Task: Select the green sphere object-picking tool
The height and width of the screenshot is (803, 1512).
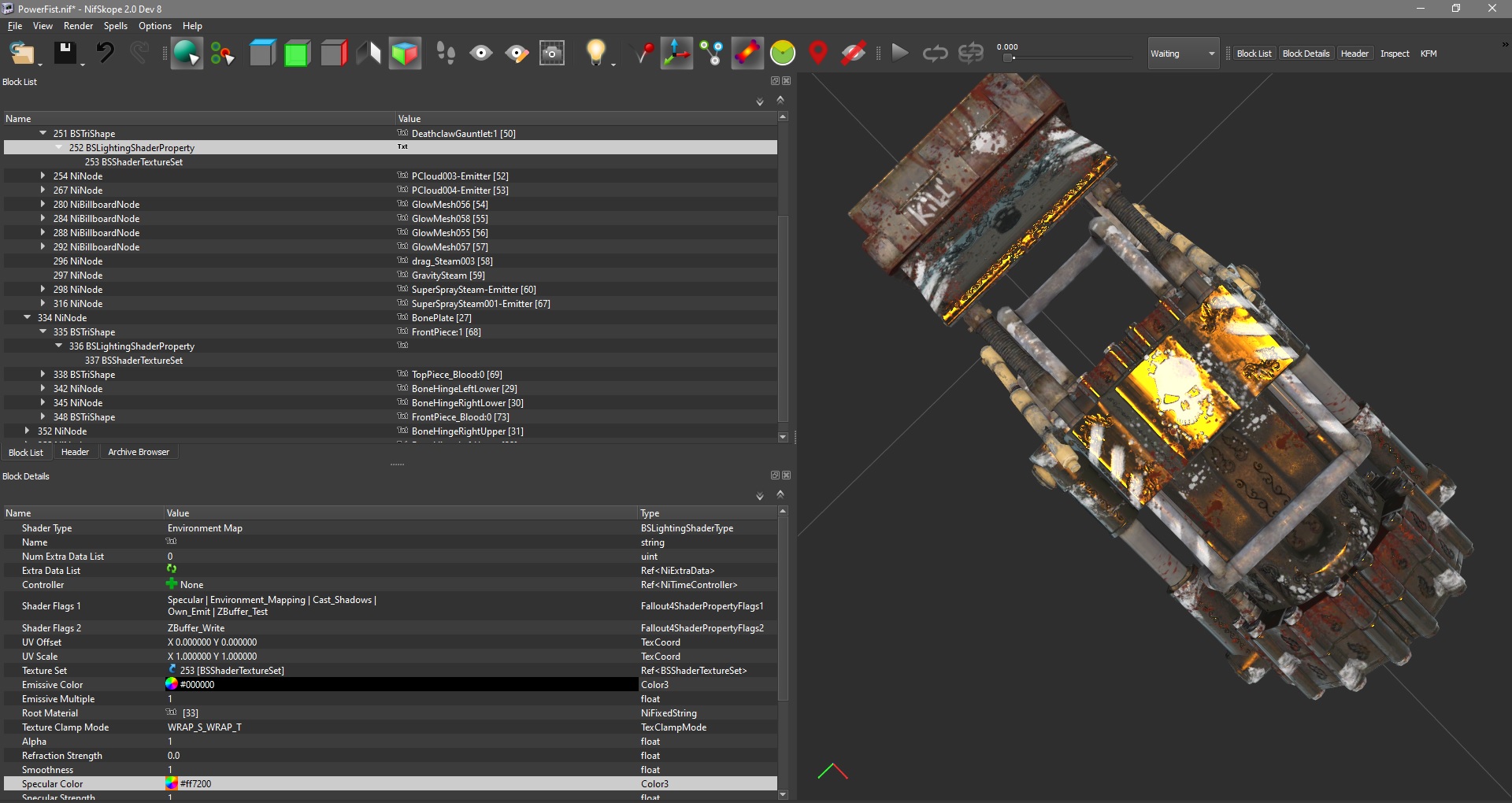Action: 187,54
